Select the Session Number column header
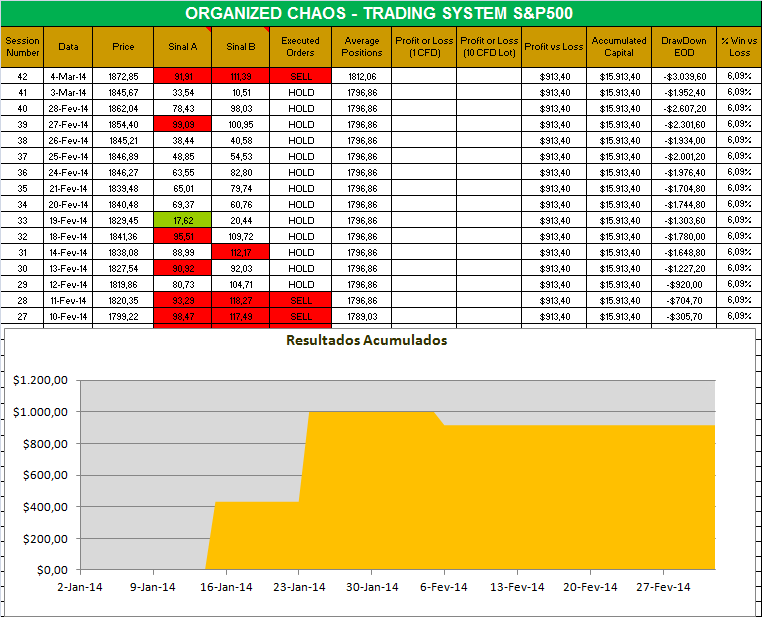The image size is (762, 617). 22,47
